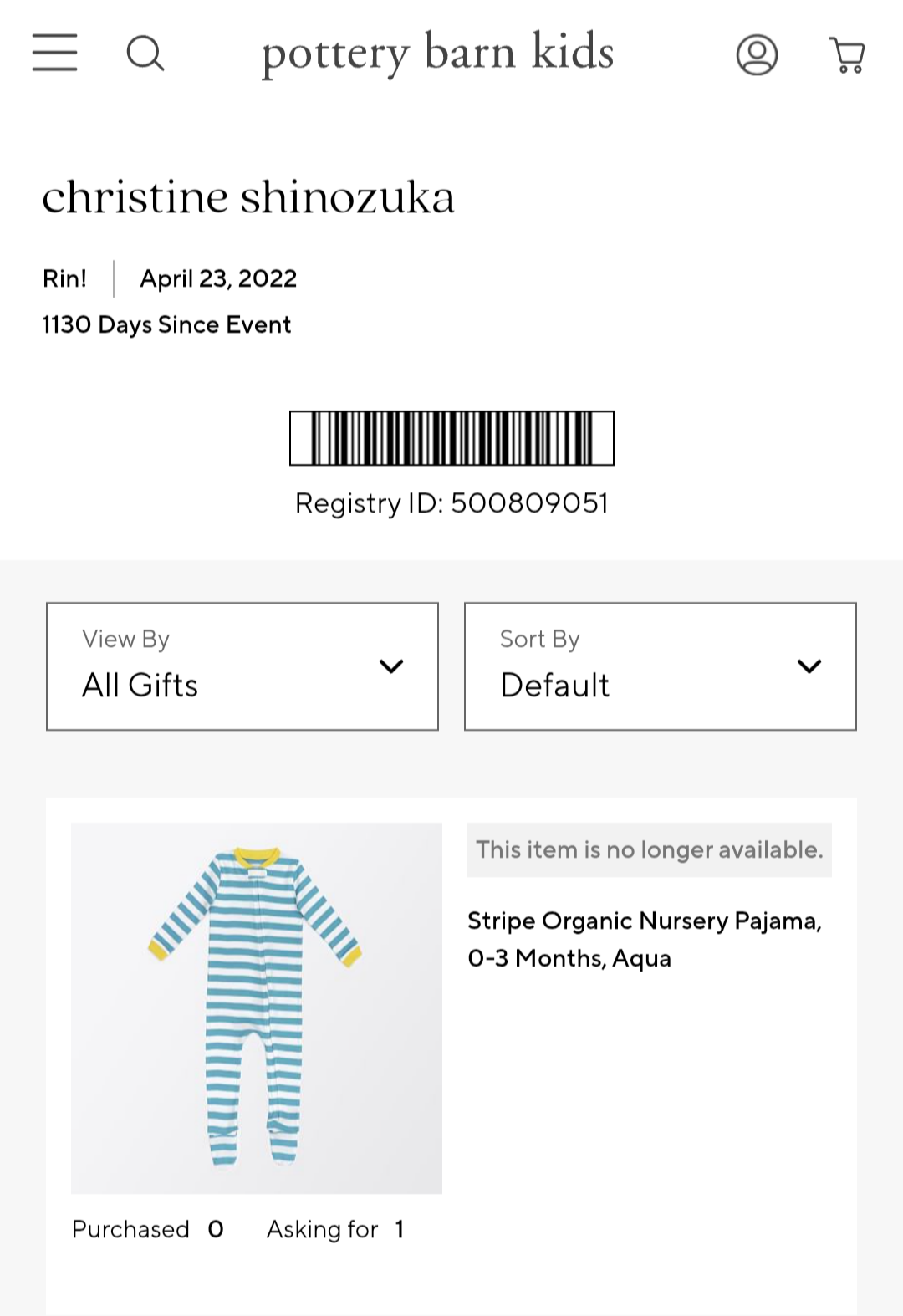
Task: Open the Sort By dropdown
Action: [x=661, y=666]
